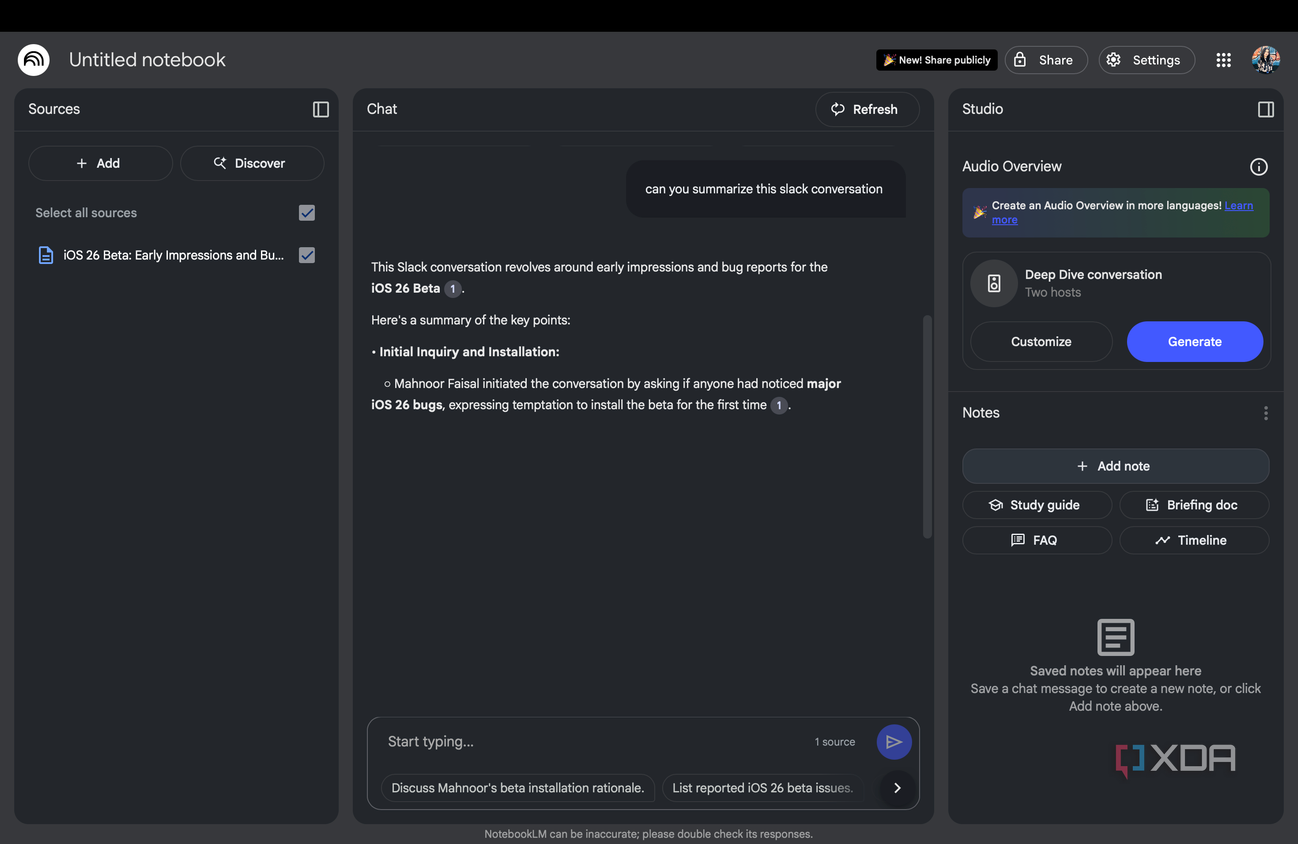Open the Google apps grid
The width and height of the screenshot is (1298, 844).
[1223, 60]
